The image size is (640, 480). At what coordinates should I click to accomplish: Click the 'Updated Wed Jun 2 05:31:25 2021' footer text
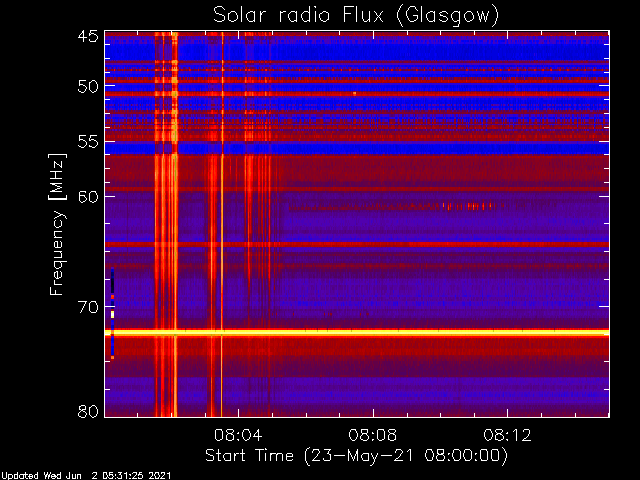click(x=86, y=476)
